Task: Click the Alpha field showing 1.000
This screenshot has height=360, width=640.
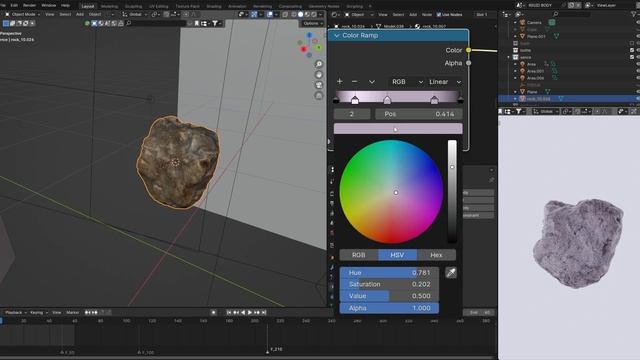Action: 389,308
